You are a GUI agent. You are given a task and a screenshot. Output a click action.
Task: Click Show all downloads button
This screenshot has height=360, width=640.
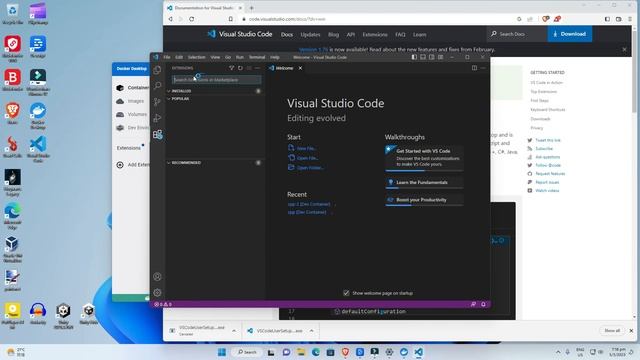coord(612,331)
